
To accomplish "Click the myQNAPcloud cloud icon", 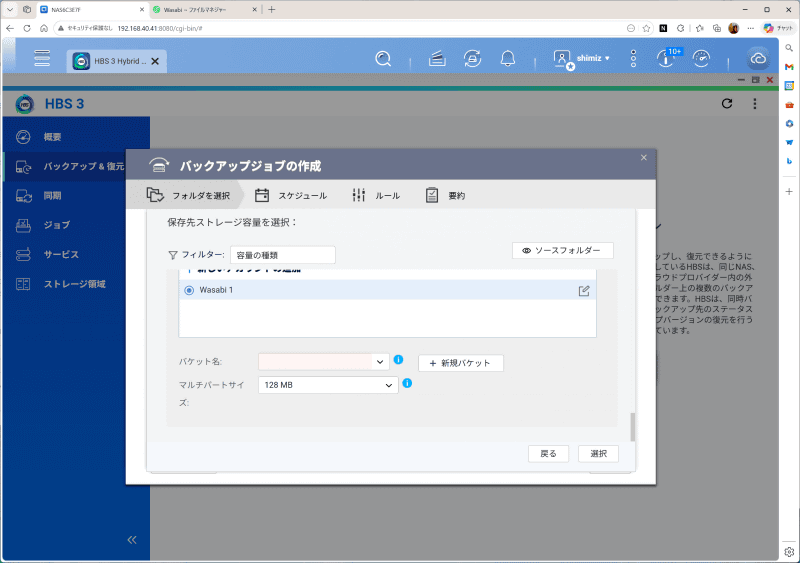I will coord(758,59).
